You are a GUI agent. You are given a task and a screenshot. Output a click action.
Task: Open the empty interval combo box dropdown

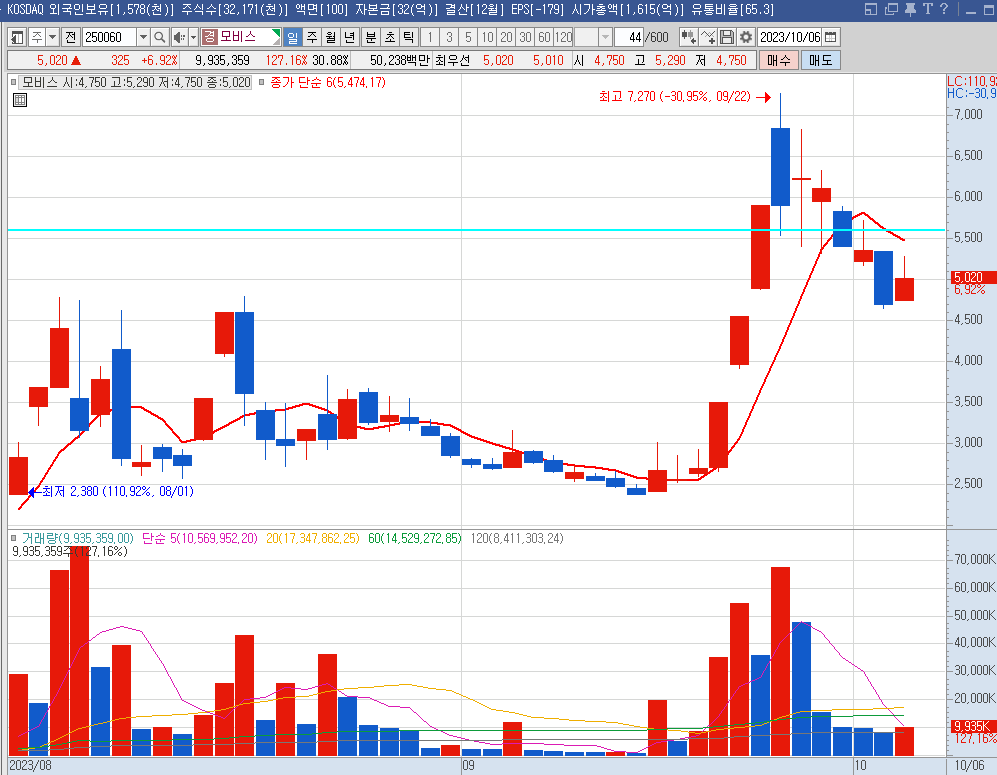click(x=605, y=38)
